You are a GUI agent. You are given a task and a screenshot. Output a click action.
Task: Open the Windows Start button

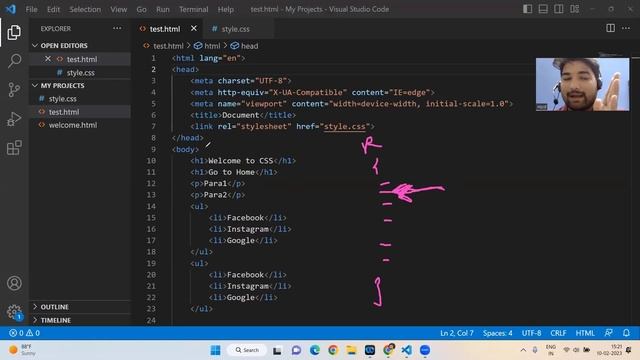(216, 350)
